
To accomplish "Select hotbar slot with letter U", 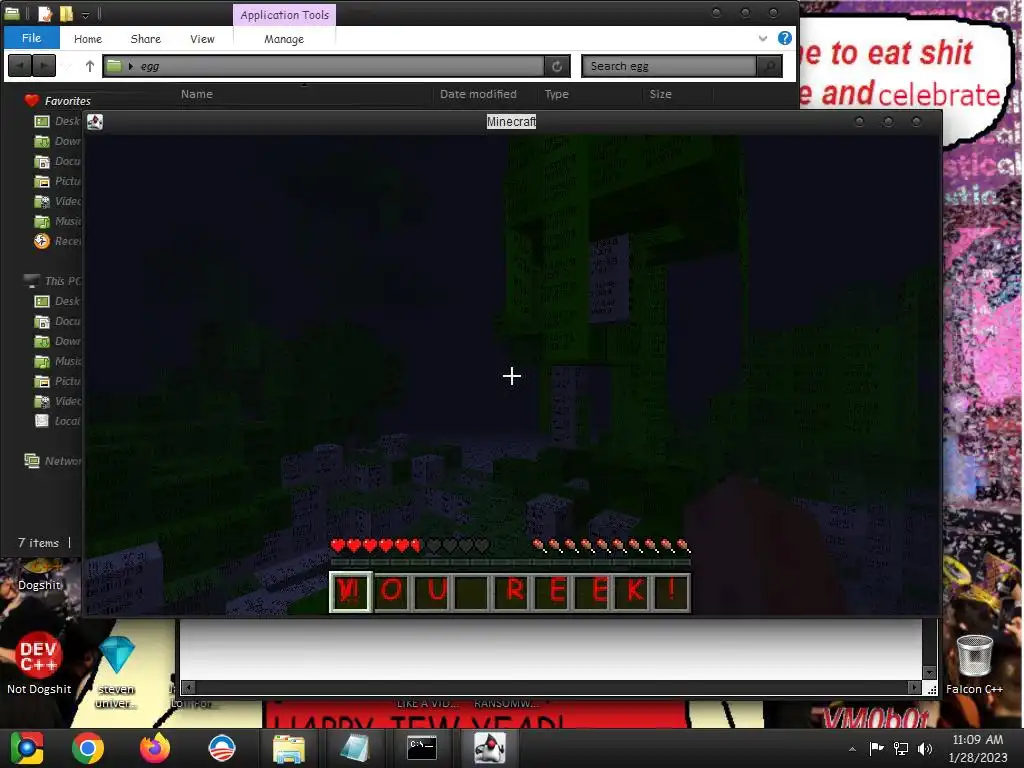I will tap(431, 592).
